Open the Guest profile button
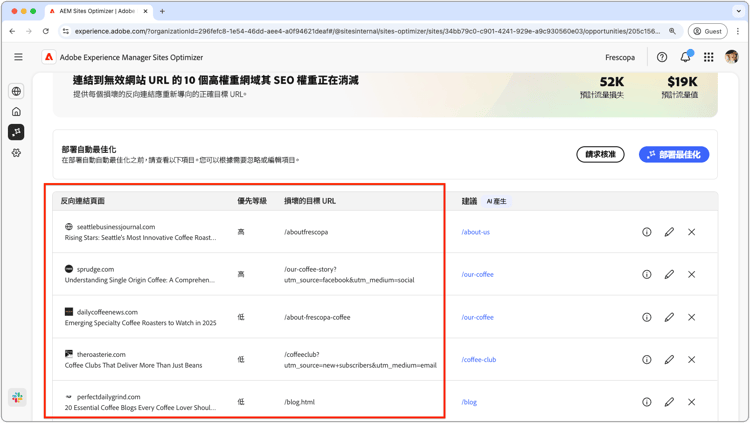 click(707, 31)
